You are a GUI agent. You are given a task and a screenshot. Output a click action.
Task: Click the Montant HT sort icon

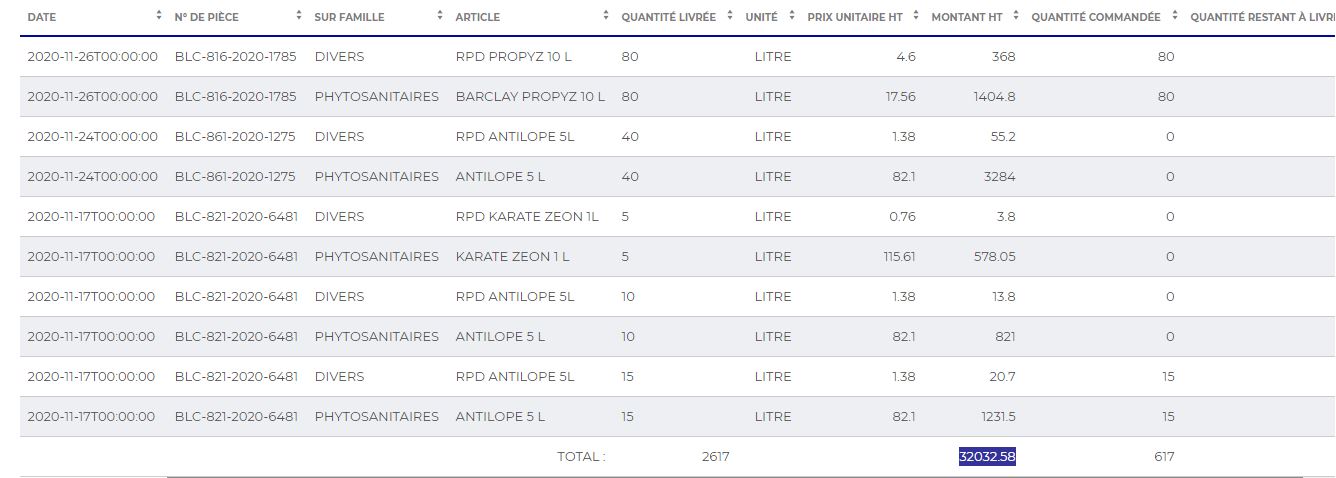[x=1016, y=16]
